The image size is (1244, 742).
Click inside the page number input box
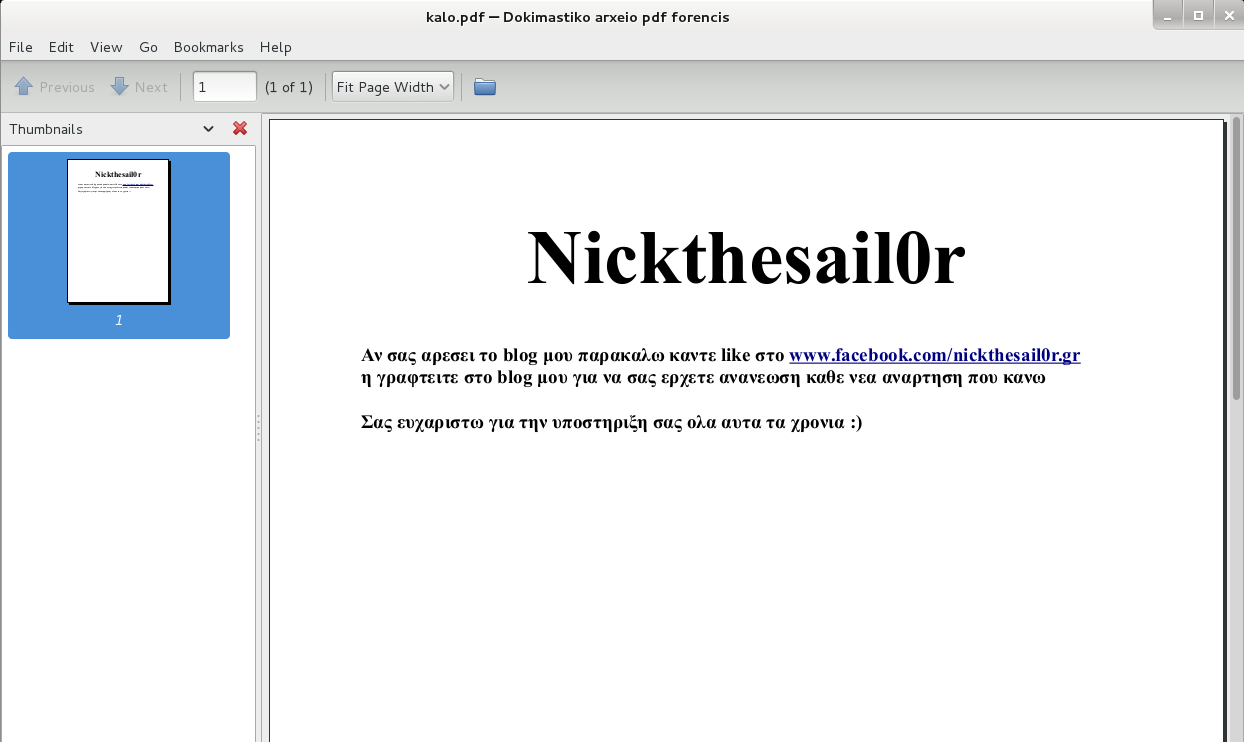(224, 86)
